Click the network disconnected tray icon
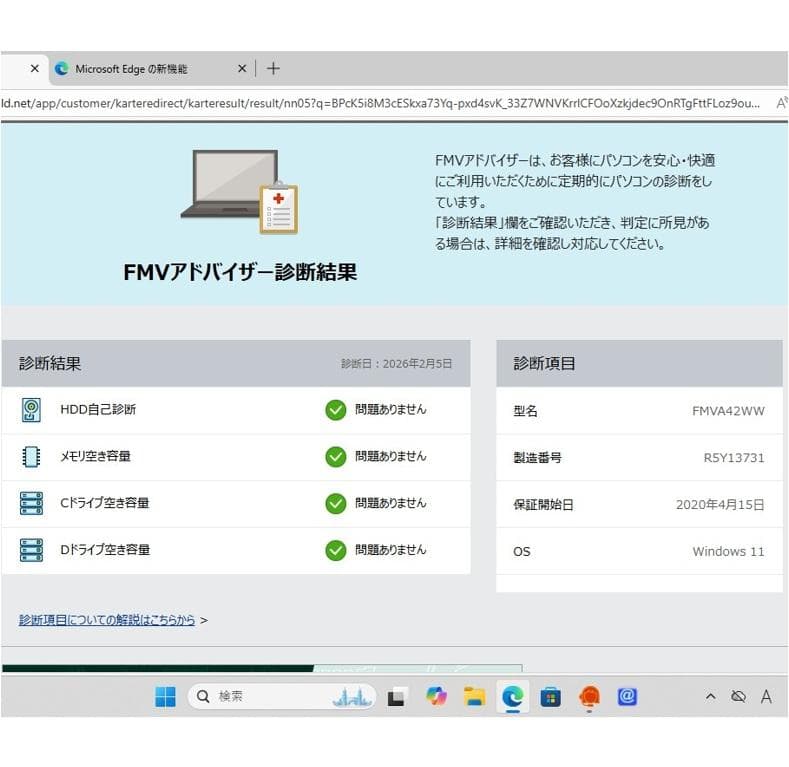 point(738,697)
